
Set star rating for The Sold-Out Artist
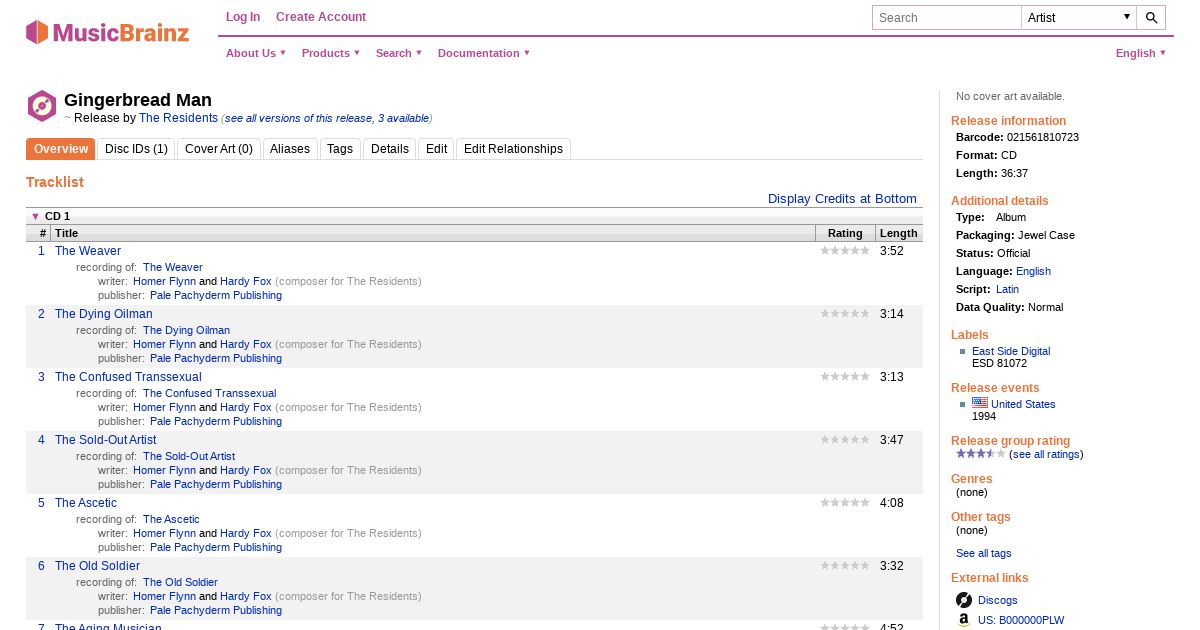tap(845, 440)
